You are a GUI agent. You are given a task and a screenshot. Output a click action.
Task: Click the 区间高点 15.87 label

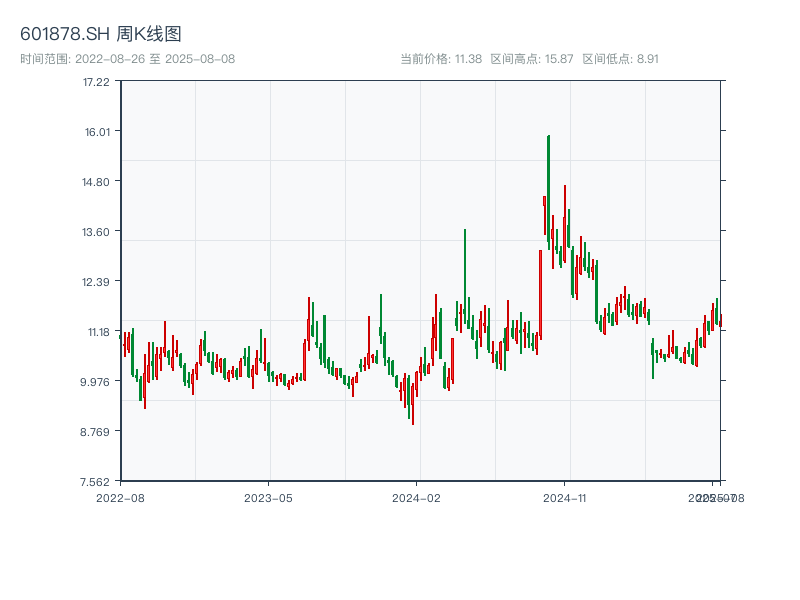(x=532, y=59)
